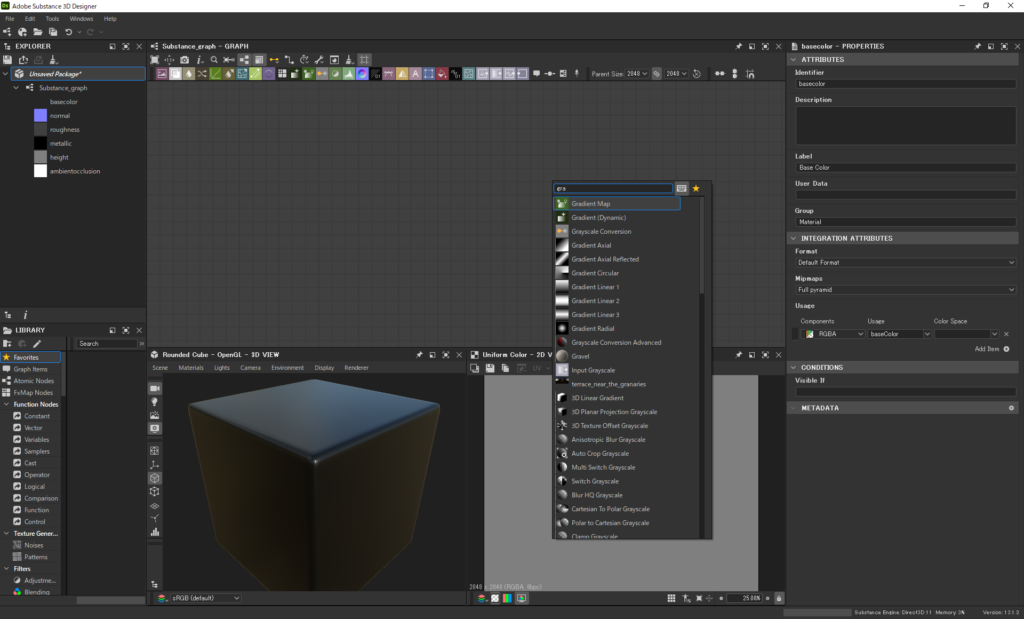Select Gradient Map from node search results

617,204
